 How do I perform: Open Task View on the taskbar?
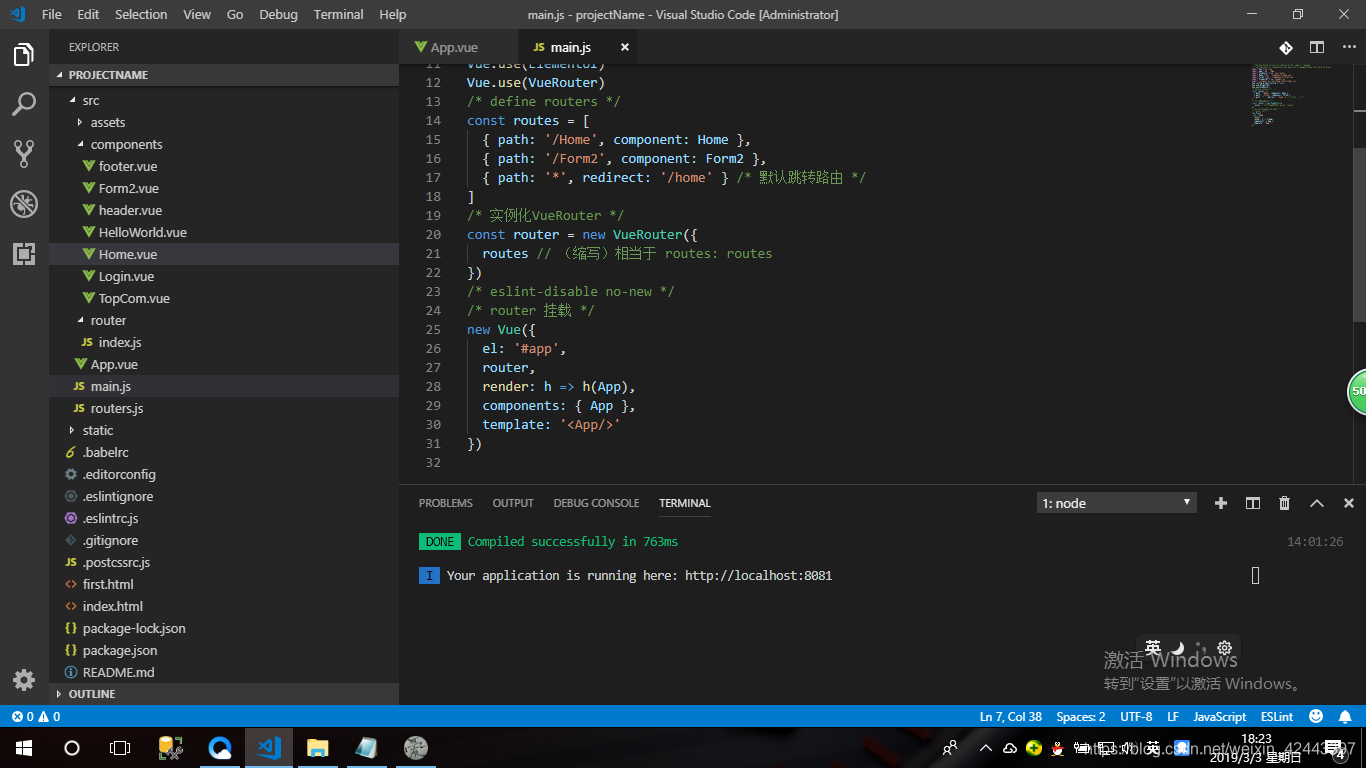tap(120, 748)
